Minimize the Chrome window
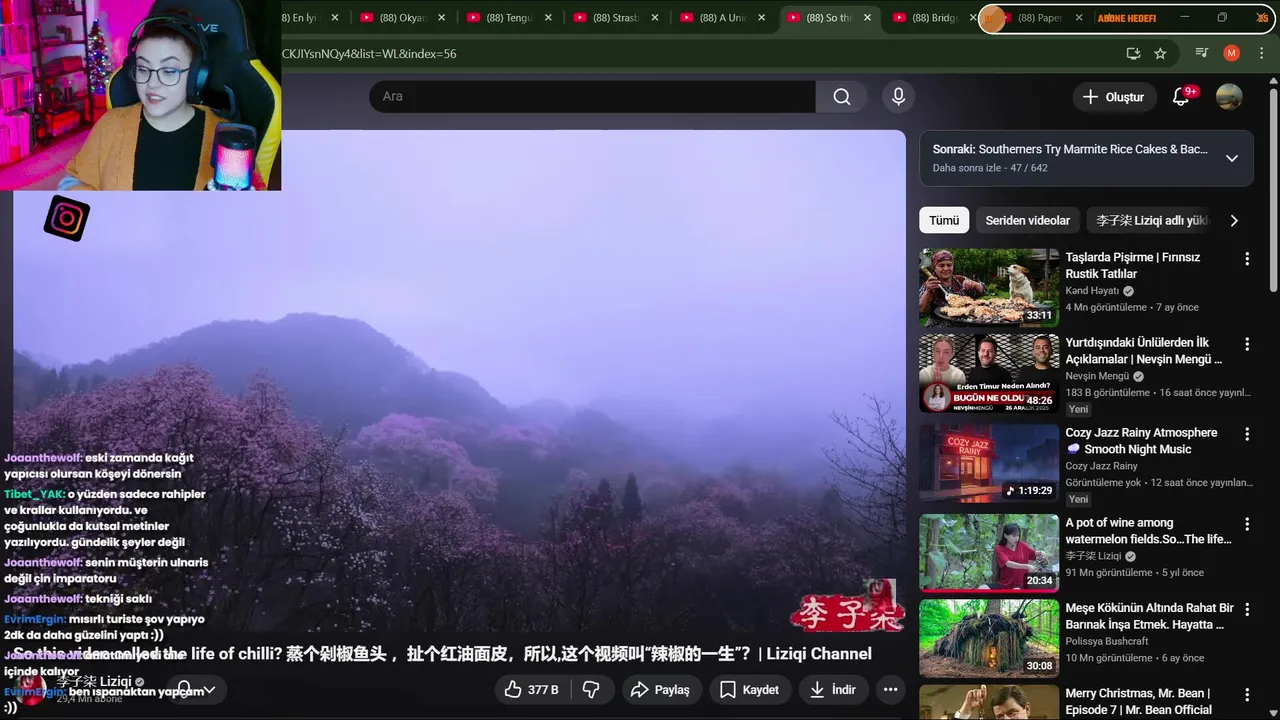 [x=1185, y=17]
